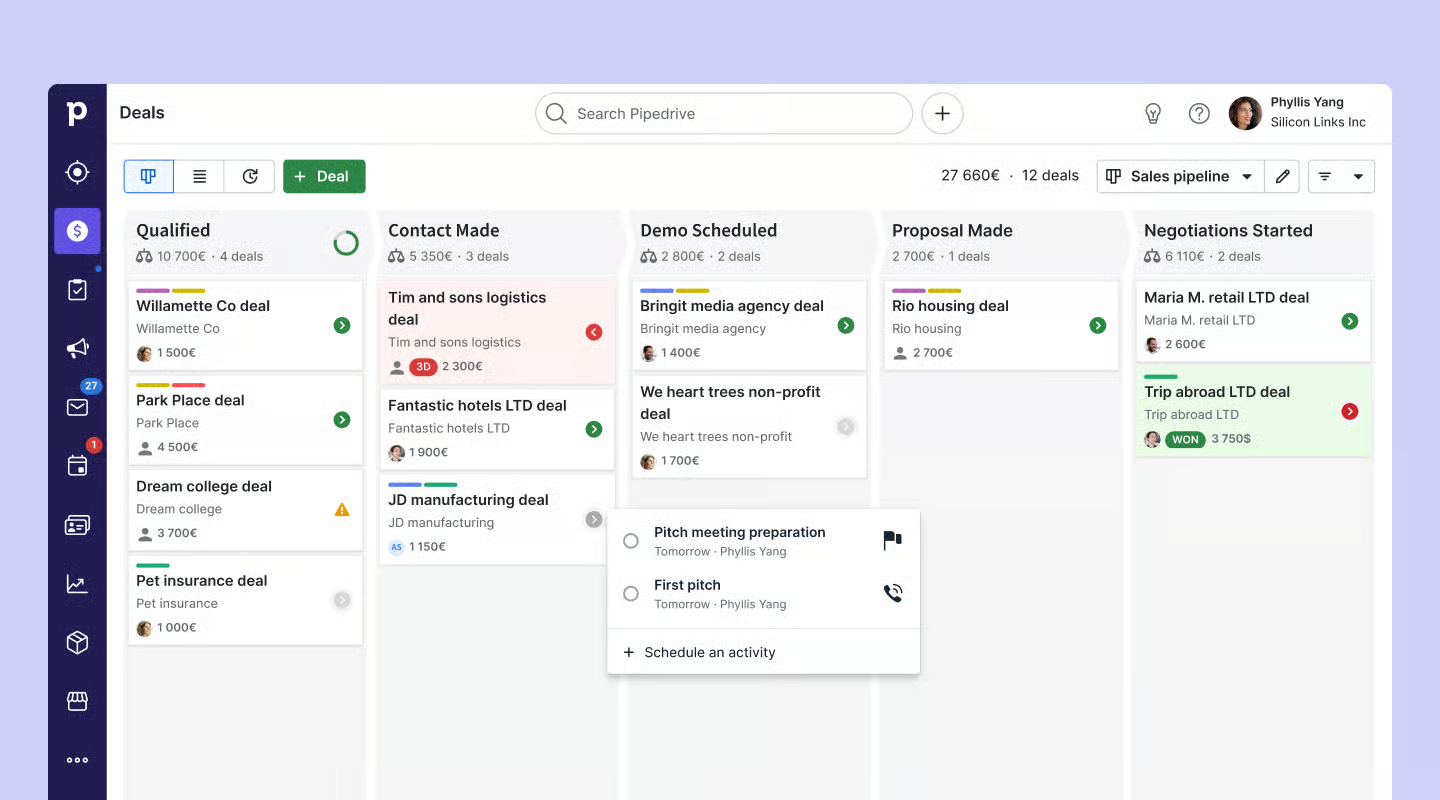Image resolution: width=1440 pixels, height=800 pixels.
Task: Open Mail showing 27 unread messages
Action: [x=77, y=407]
